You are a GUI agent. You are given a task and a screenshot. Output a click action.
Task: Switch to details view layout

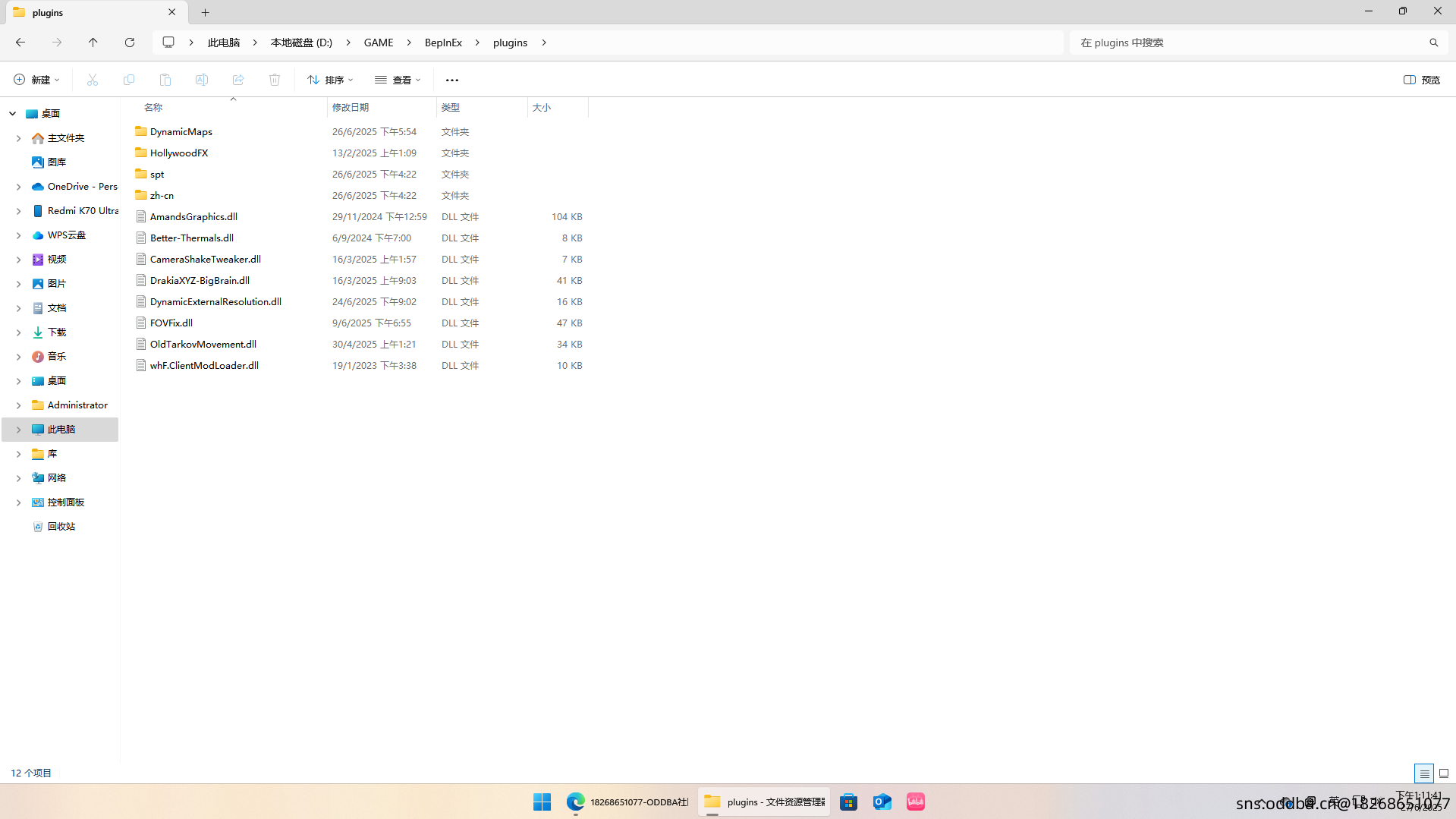[x=1424, y=773]
